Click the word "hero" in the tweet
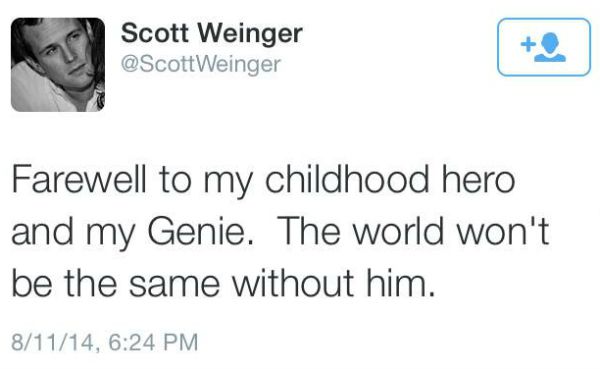The width and height of the screenshot is (600, 369). point(478,180)
